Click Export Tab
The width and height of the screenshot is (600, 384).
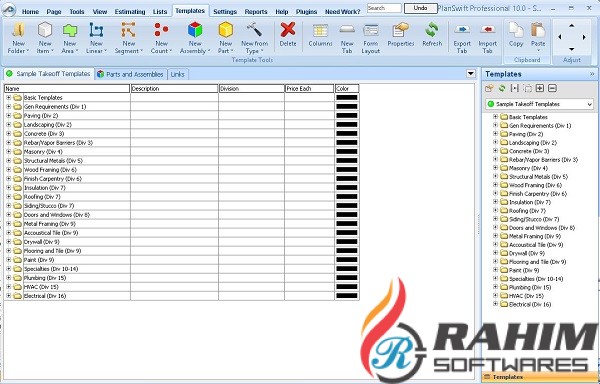[x=462, y=38]
